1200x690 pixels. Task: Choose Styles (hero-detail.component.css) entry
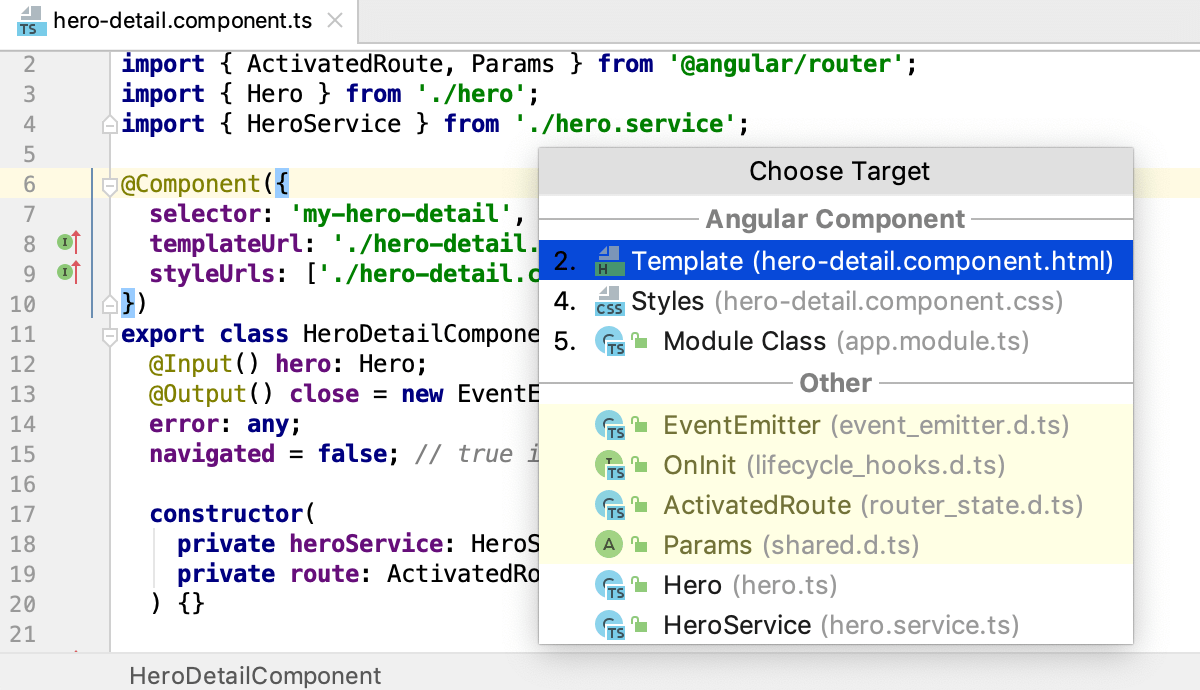pyautogui.click(x=836, y=301)
